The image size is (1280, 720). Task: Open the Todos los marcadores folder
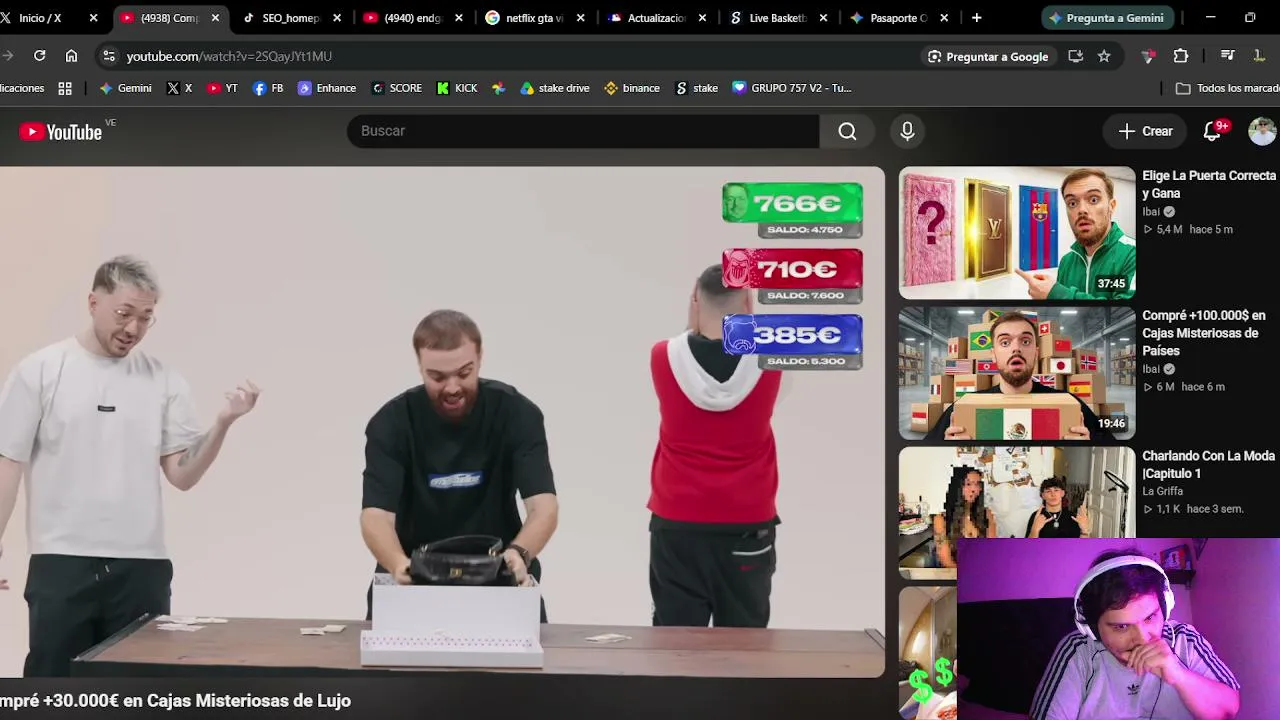[x=1227, y=88]
